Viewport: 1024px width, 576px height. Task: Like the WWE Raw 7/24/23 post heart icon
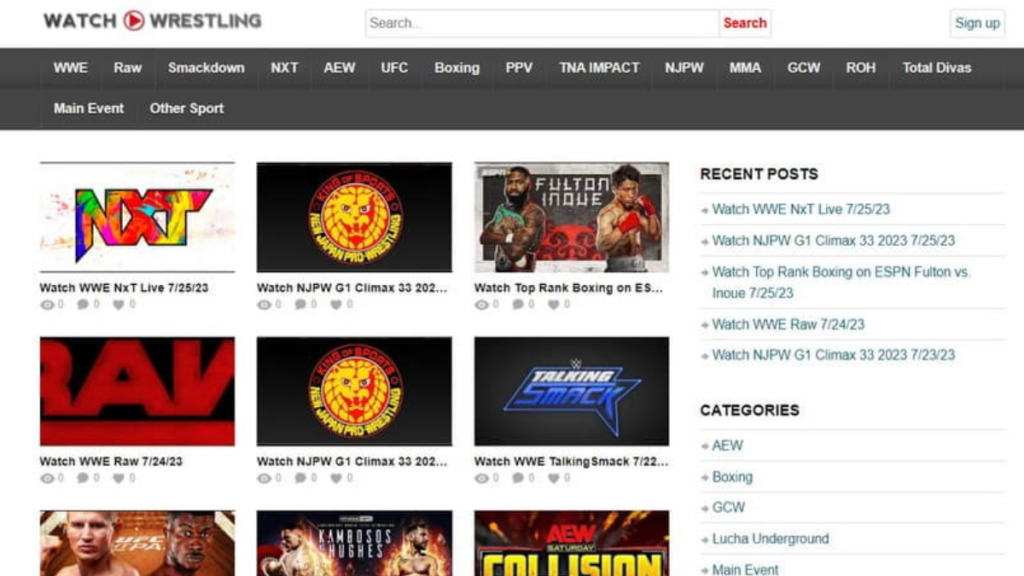(x=118, y=478)
